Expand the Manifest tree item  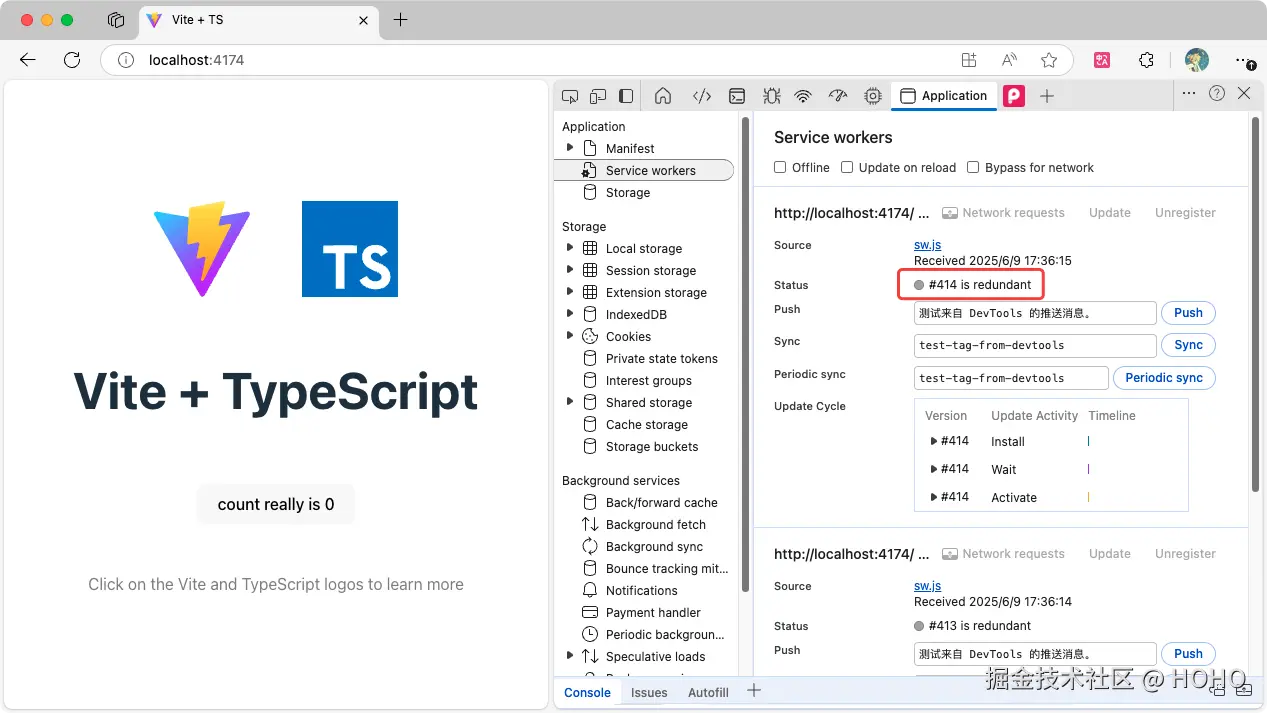[x=570, y=148]
